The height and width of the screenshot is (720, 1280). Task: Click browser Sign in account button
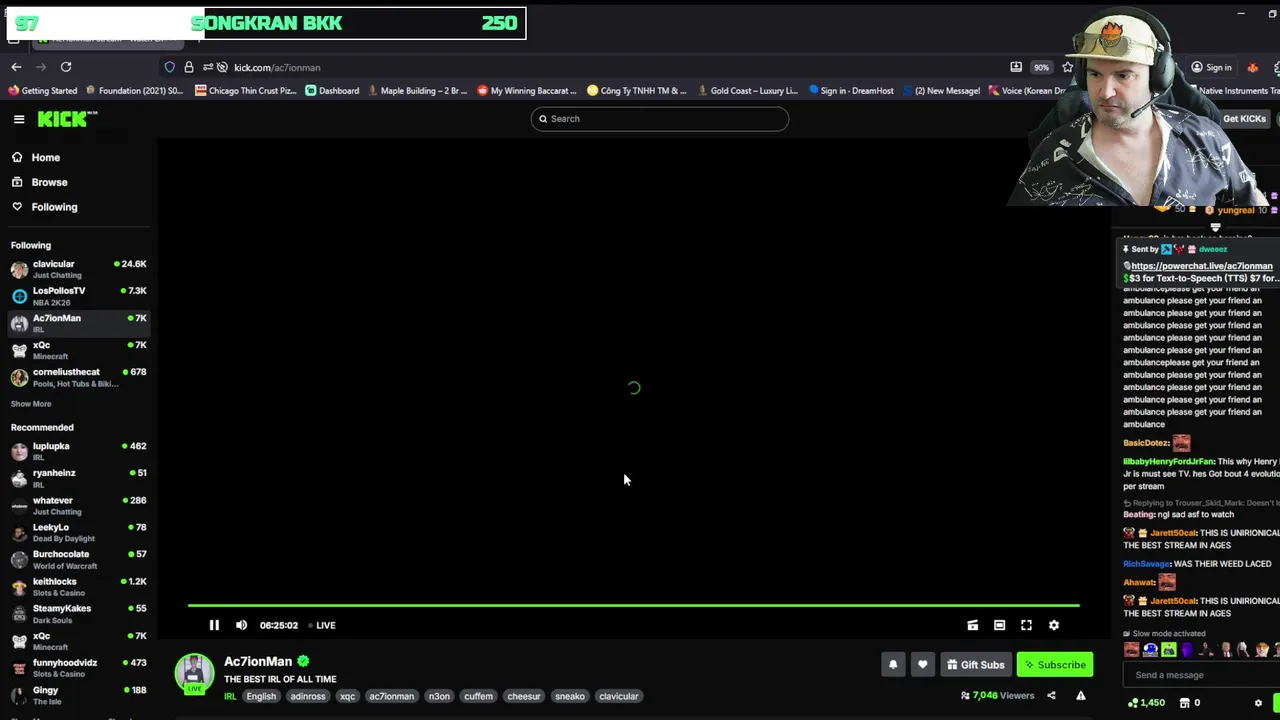[1211, 67]
